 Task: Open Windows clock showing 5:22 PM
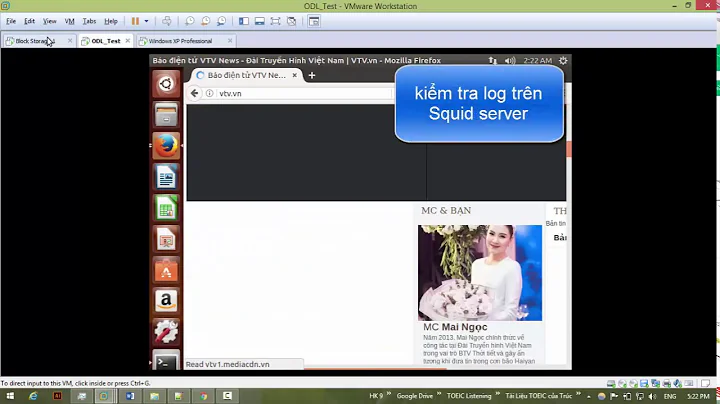tap(698, 396)
